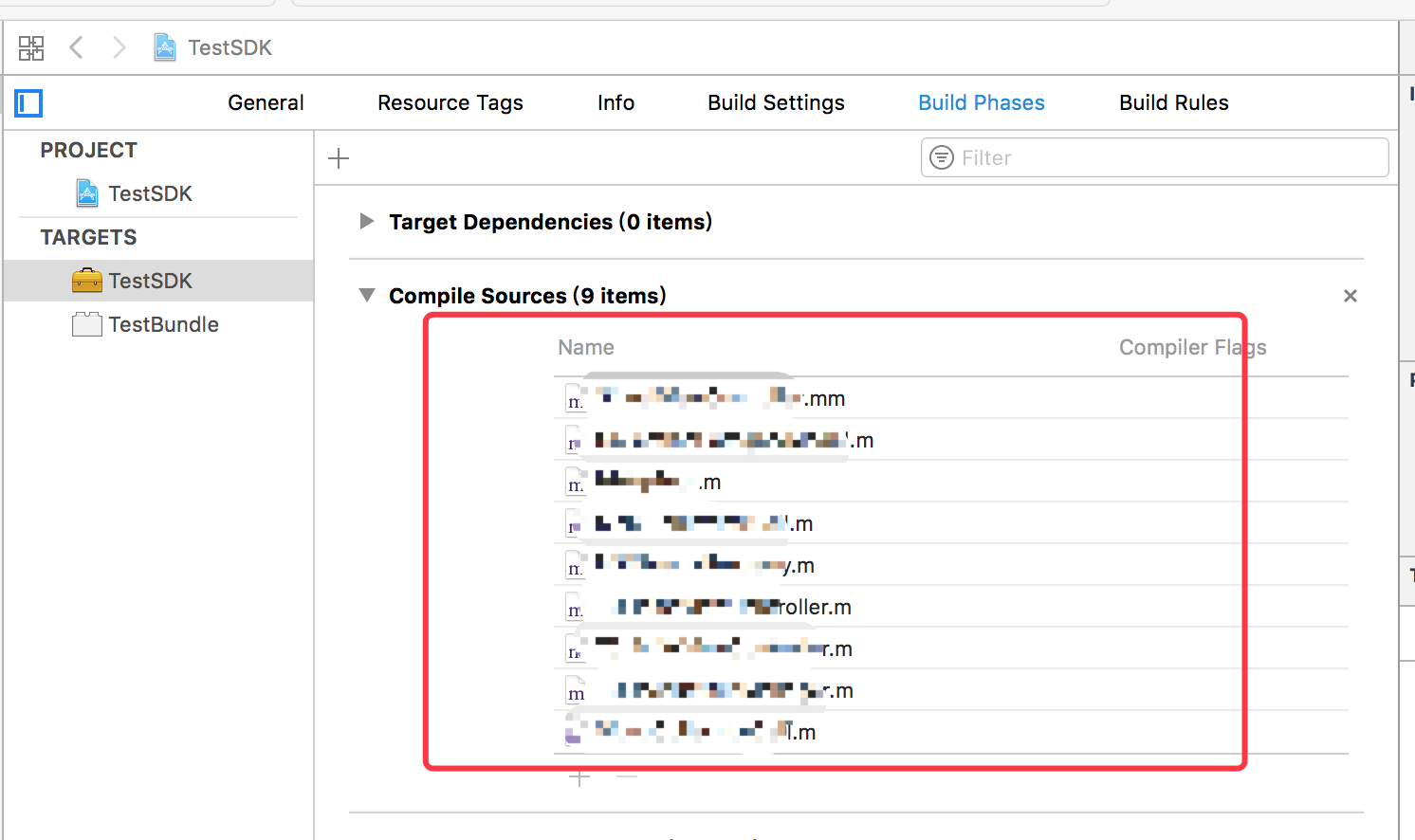Toggle the targets list sidebar button
Viewport: 1415px width, 840px height.
pos(28,102)
